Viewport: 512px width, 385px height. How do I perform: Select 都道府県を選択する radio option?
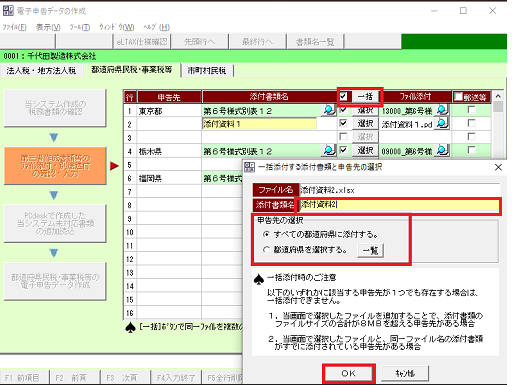coord(266,250)
